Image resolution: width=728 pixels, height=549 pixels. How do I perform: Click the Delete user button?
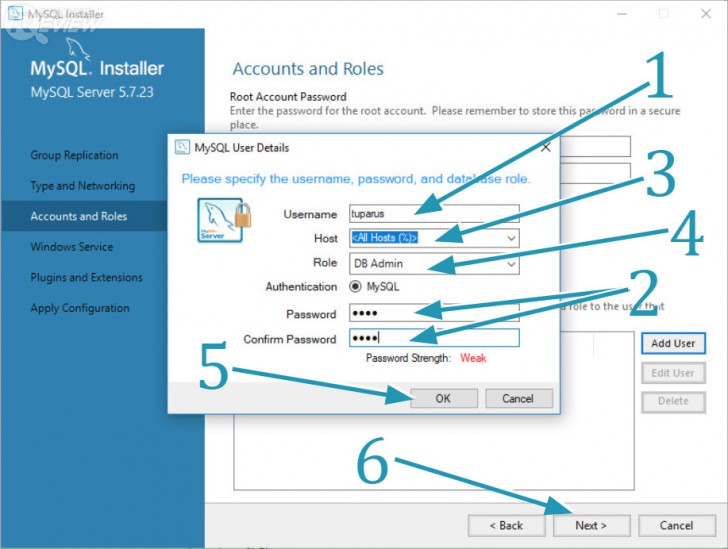point(673,402)
